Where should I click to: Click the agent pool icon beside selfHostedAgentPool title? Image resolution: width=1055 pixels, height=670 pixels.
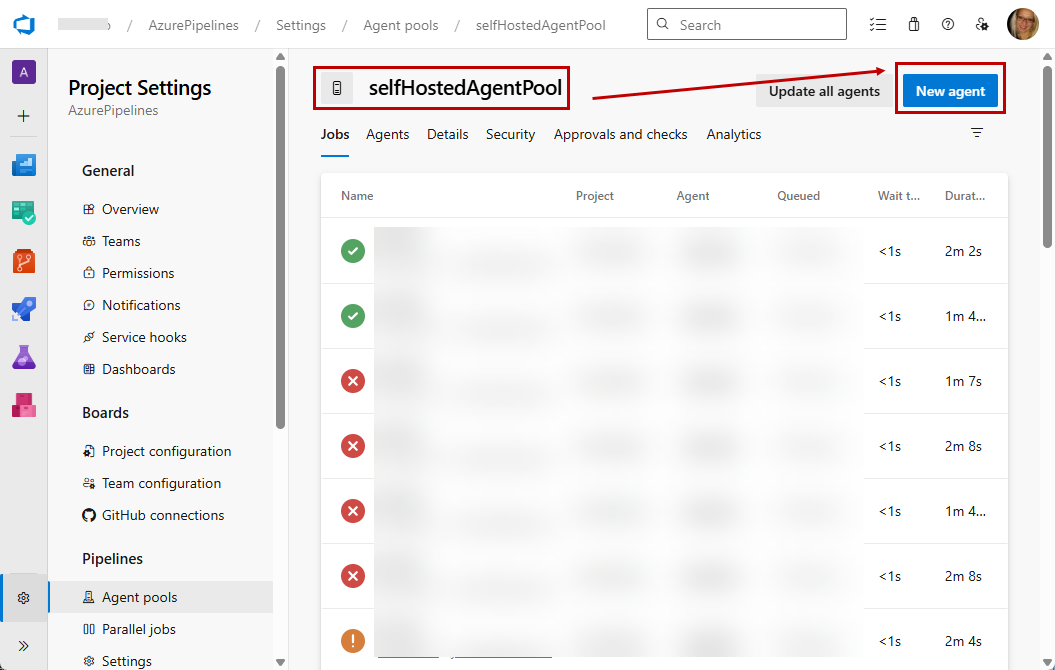[337, 88]
